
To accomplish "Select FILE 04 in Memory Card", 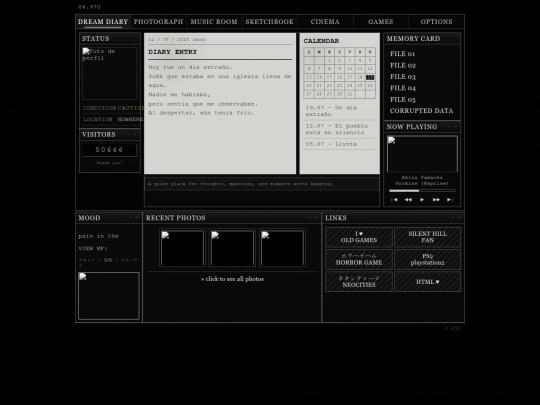I will coord(403,88).
